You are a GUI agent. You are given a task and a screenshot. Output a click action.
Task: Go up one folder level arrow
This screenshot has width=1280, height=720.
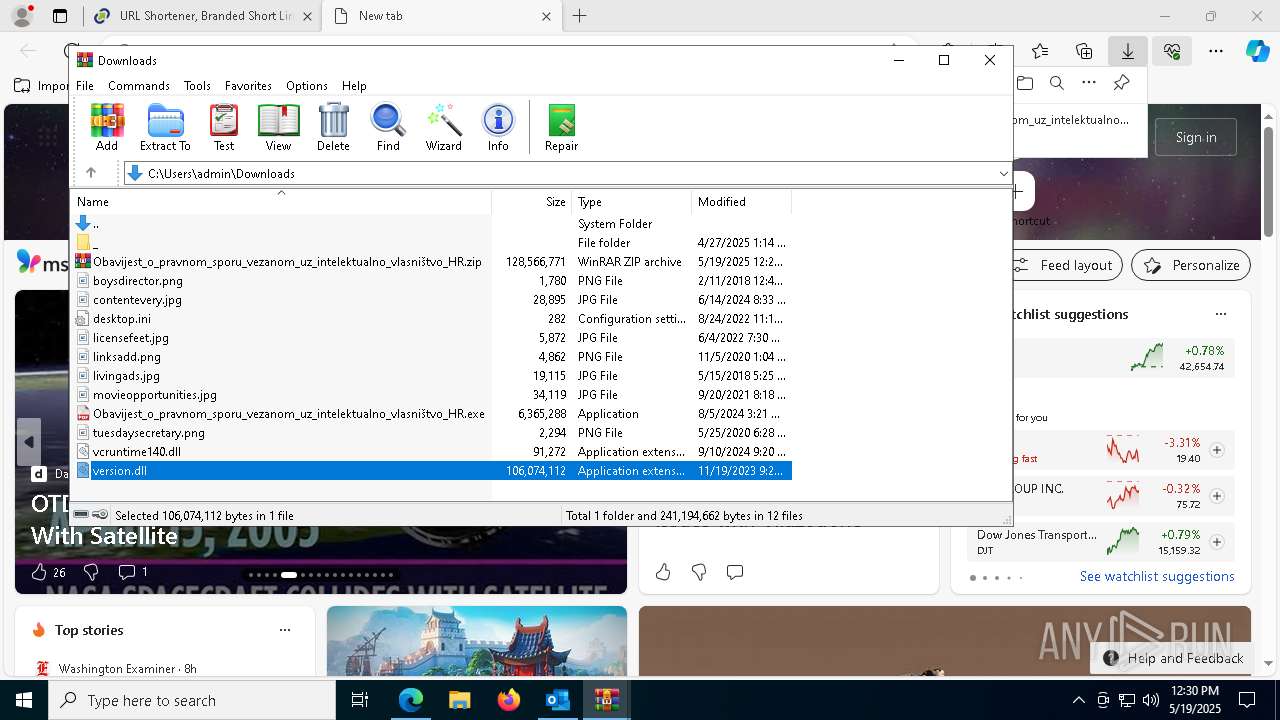(x=91, y=173)
